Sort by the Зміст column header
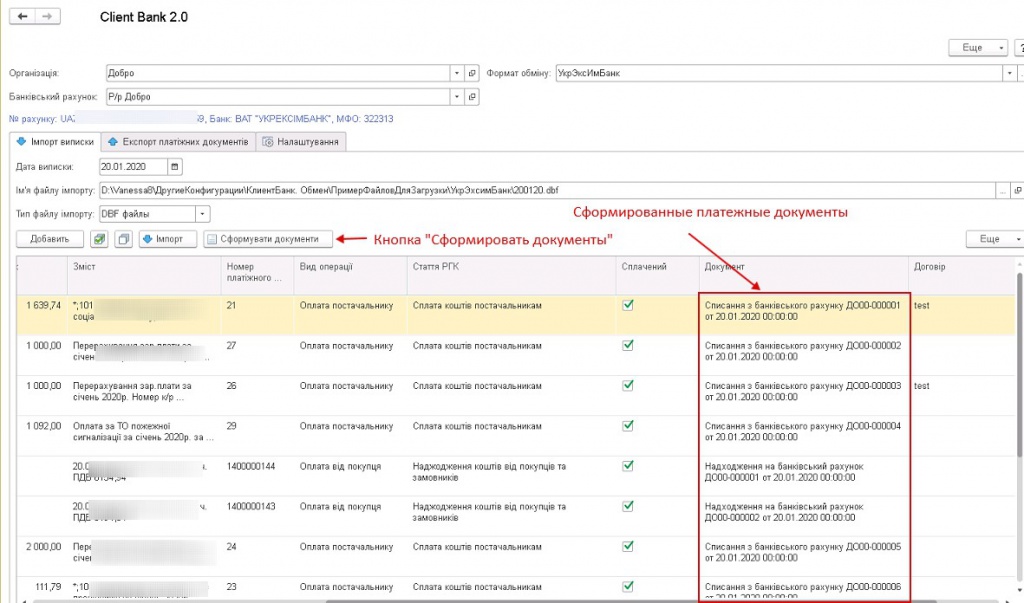The image size is (1024, 603). [144, 275]
